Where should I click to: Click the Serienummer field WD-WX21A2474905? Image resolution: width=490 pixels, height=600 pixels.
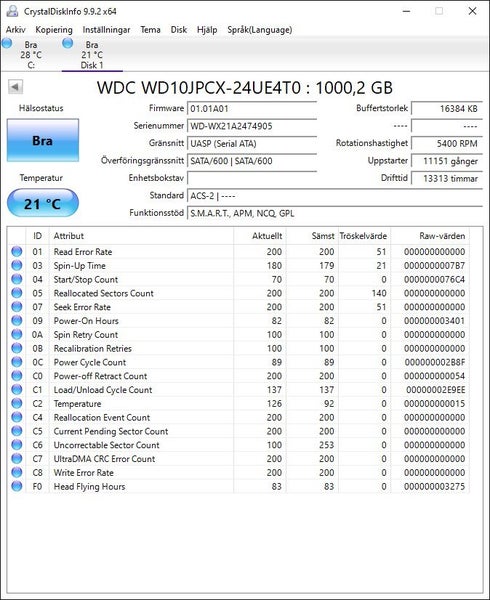252,126
